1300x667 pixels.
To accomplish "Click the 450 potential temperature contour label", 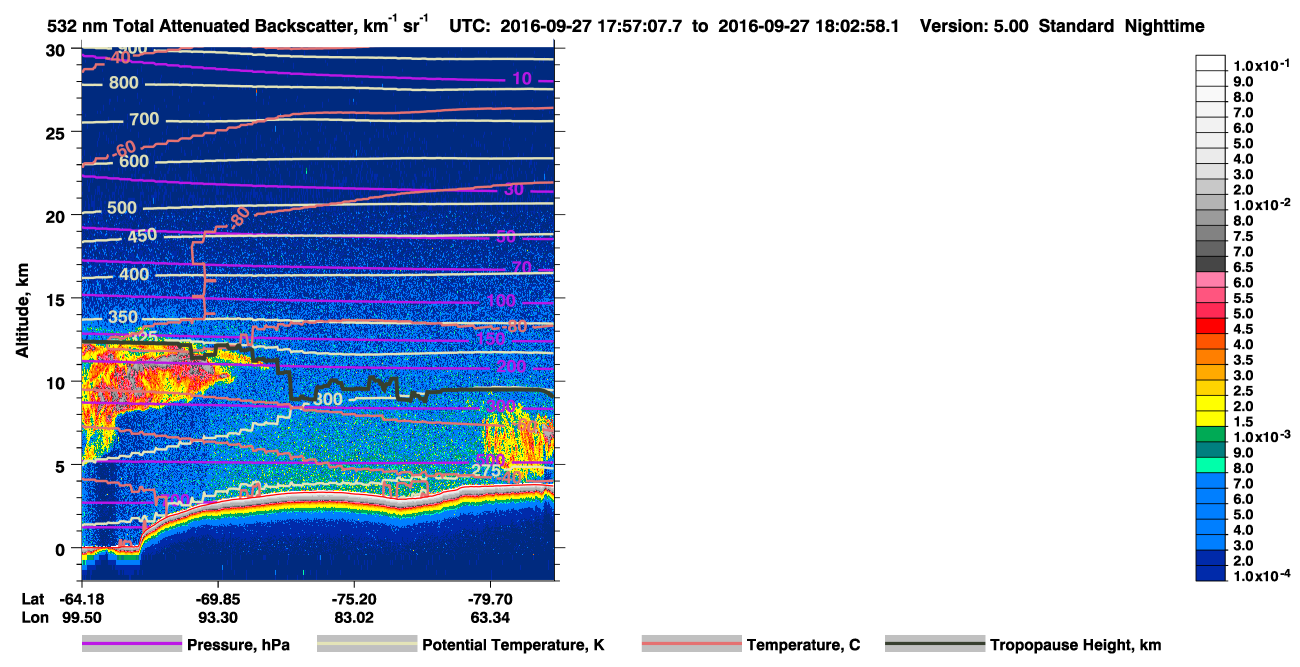I will pos(142,236).
